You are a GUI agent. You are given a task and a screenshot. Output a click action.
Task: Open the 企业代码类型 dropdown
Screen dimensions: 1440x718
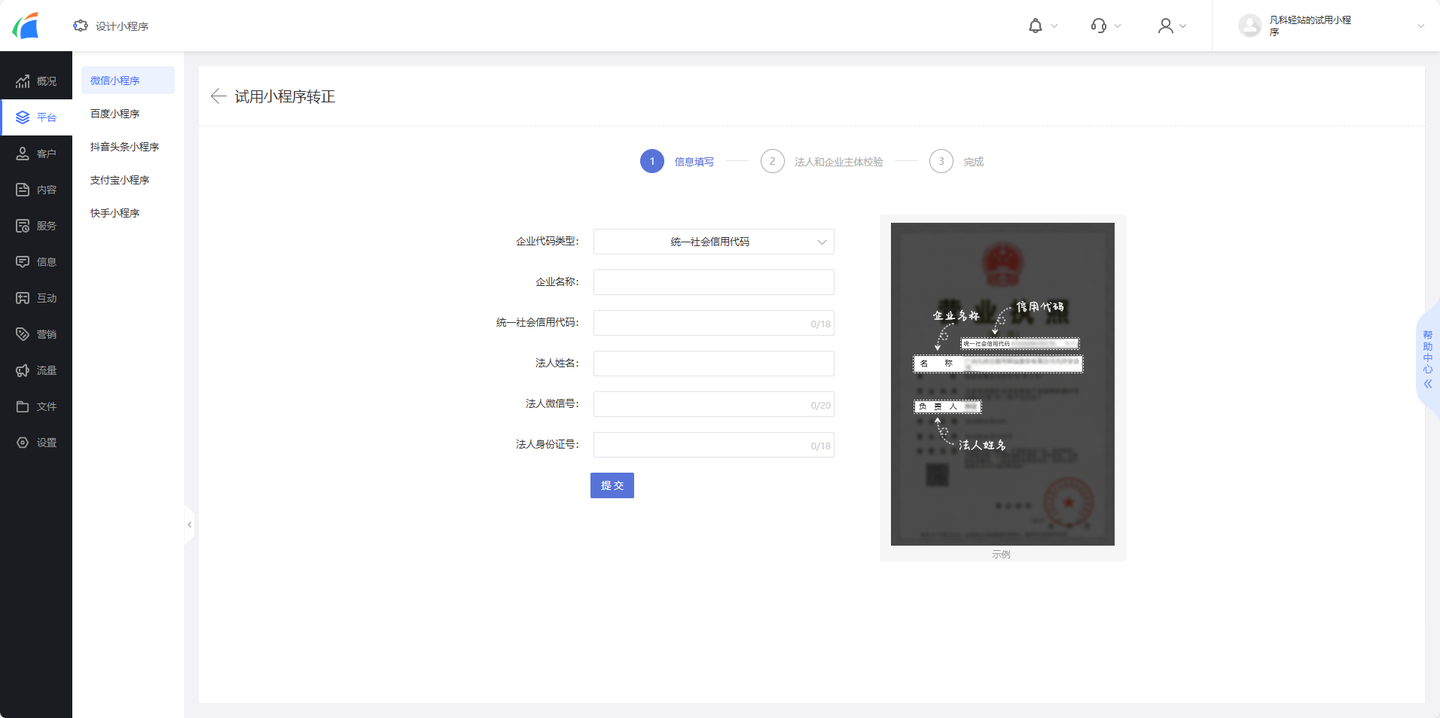(x=713, y=241)
